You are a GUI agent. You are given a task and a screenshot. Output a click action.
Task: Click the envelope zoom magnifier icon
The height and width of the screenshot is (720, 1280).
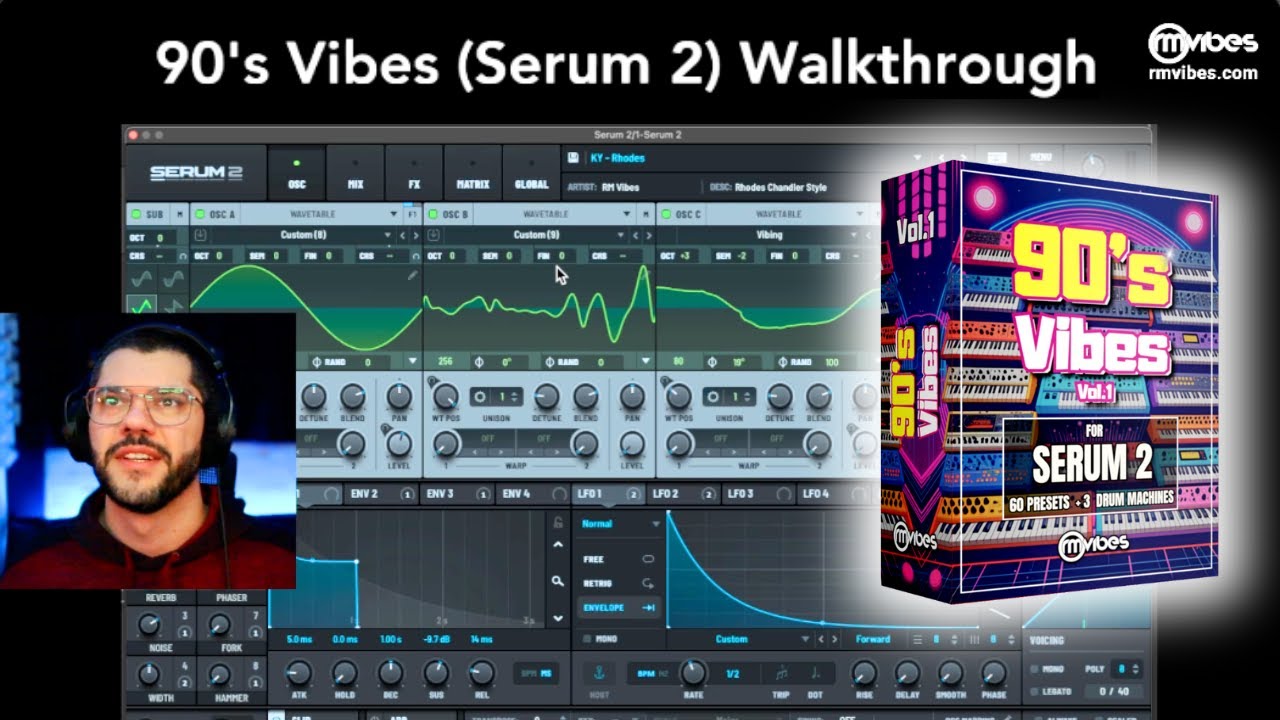(x=557, y=580)
